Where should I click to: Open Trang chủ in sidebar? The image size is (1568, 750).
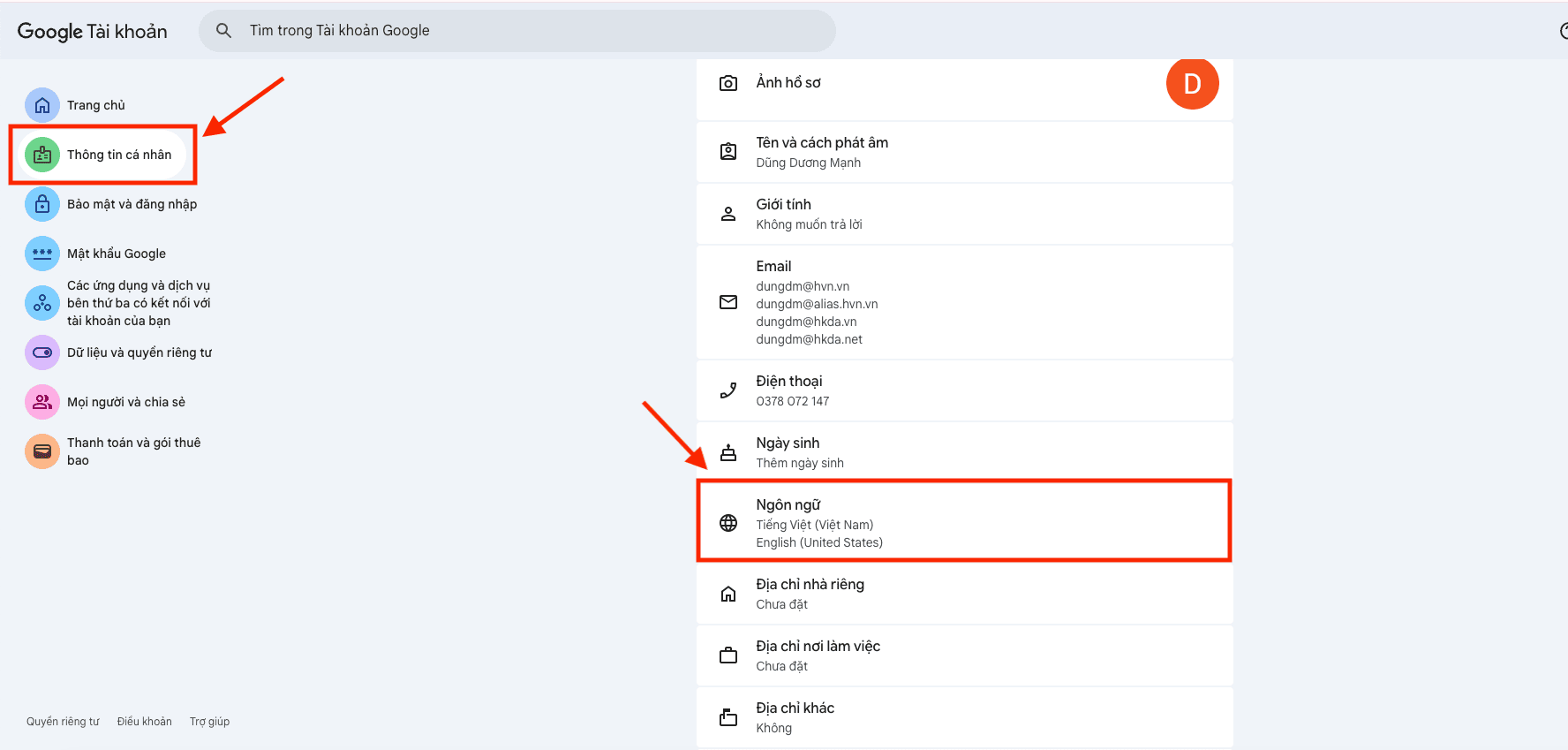[96, 105]
